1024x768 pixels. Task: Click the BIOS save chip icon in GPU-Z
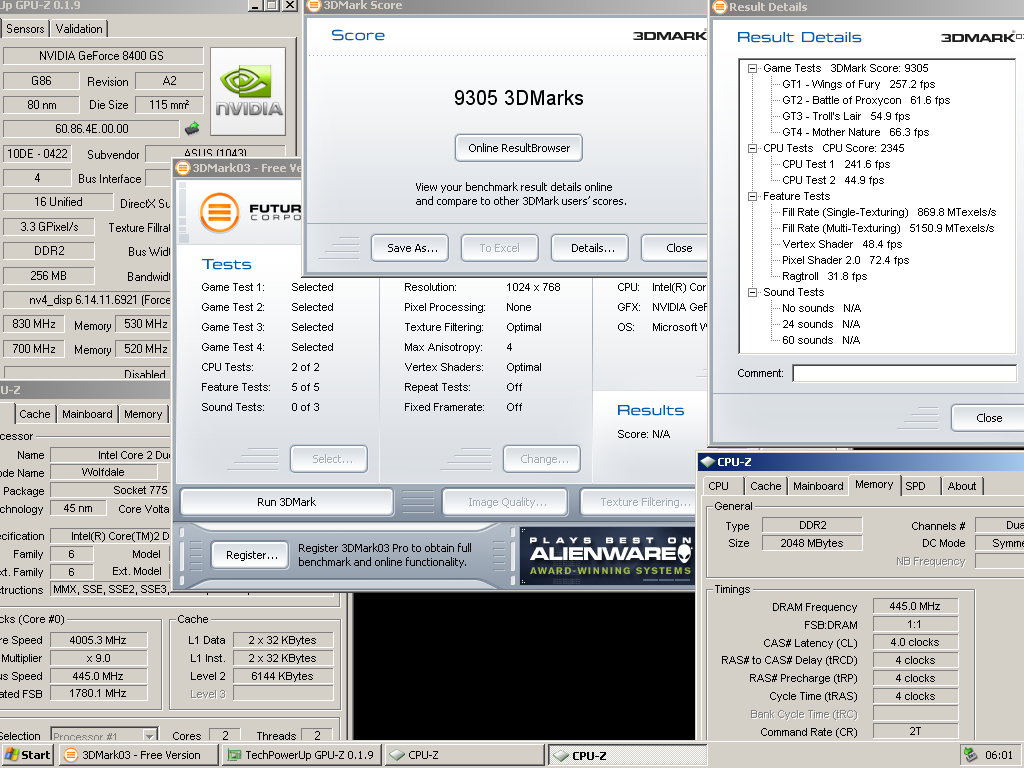[x=192, y=128]
